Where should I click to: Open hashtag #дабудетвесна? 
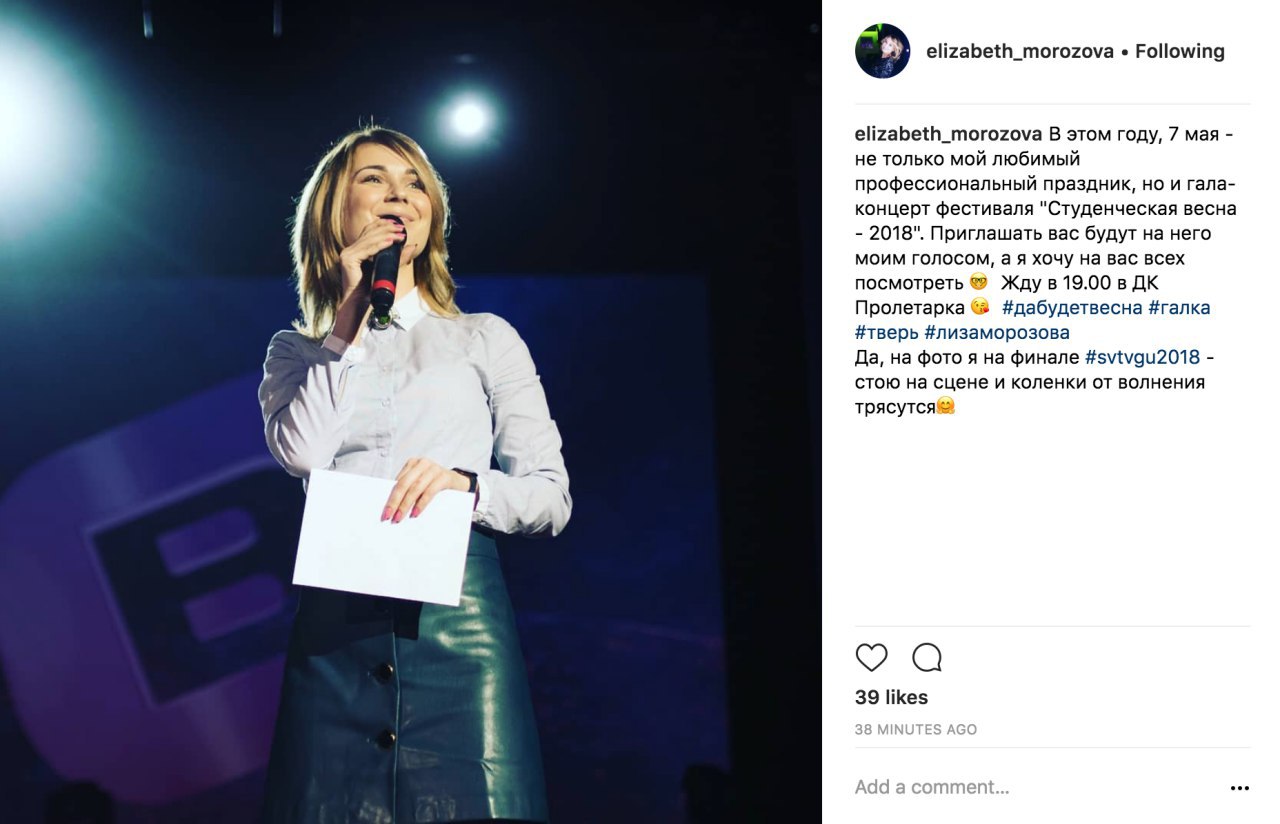pyautogui.click(x=1072, y=308)
